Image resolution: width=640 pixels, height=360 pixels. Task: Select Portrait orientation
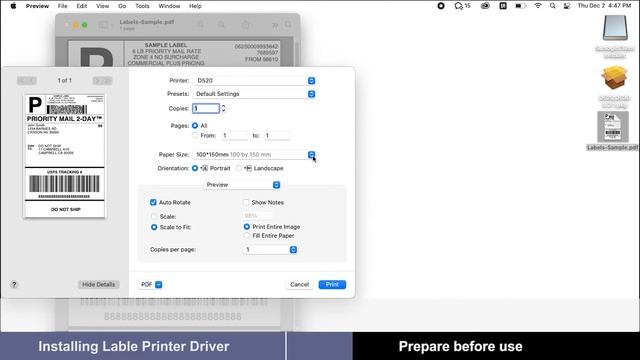195,168
